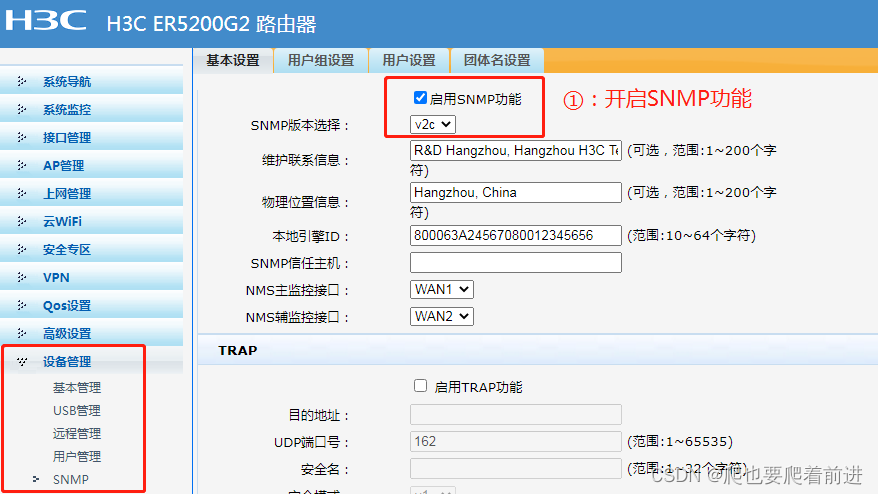Switch to the 基本设置 tab
878x494 pixels.
pyautogui.click(x=233, y=60)
